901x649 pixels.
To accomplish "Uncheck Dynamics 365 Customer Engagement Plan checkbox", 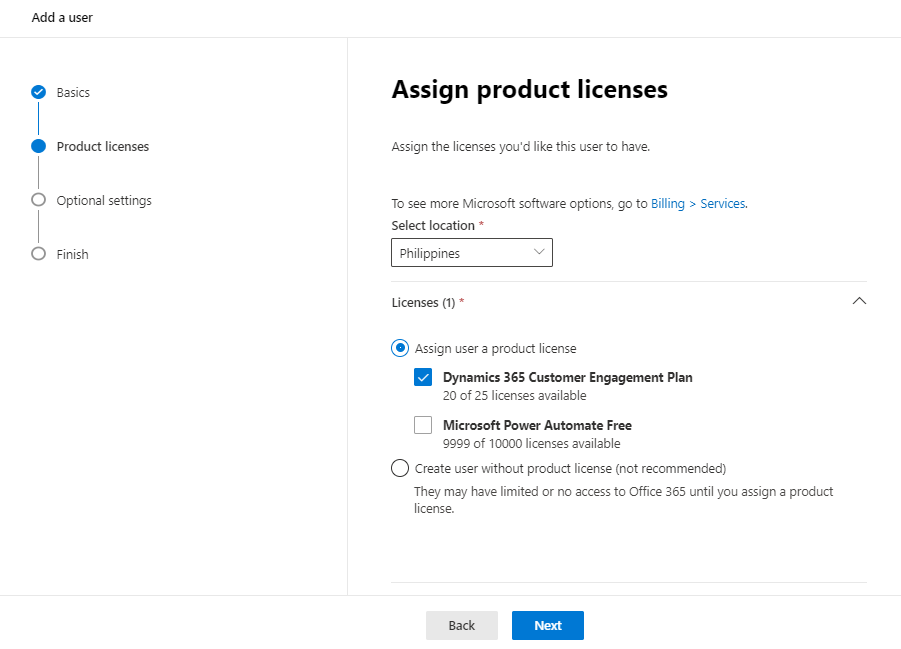I will click(423, 377).
